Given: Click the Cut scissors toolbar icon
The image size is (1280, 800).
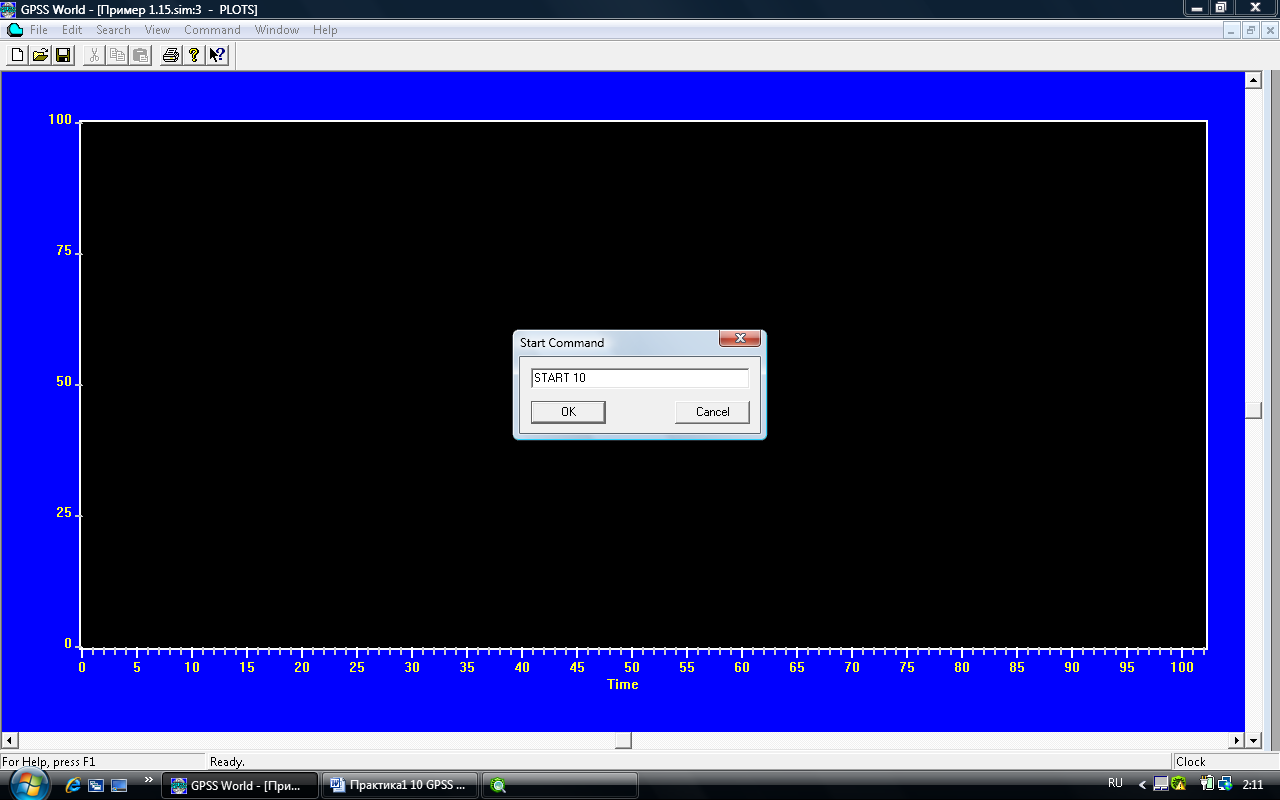Looking at the screenshot, I should coord(94,55).
